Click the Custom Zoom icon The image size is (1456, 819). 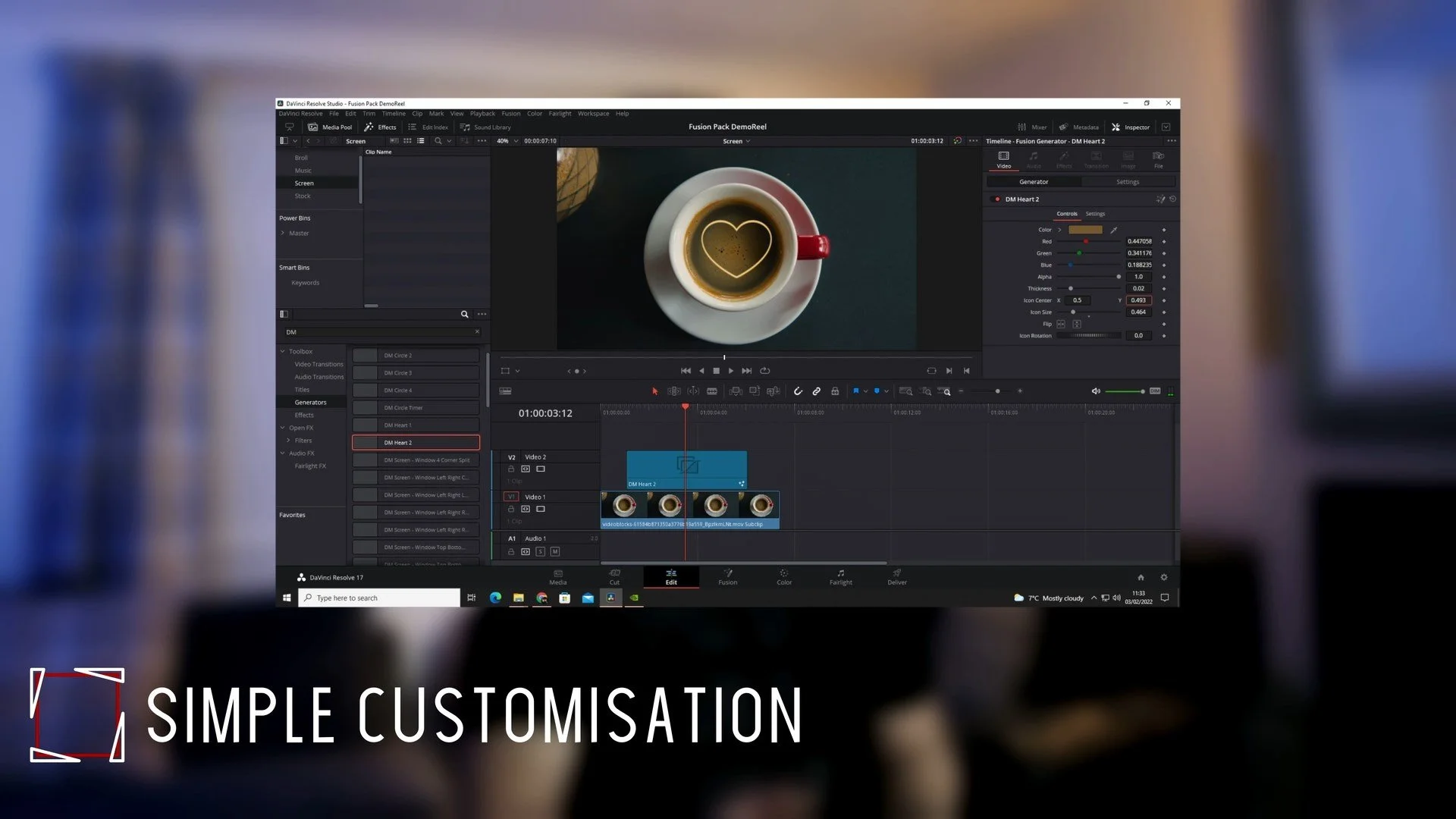coord(945,391)
